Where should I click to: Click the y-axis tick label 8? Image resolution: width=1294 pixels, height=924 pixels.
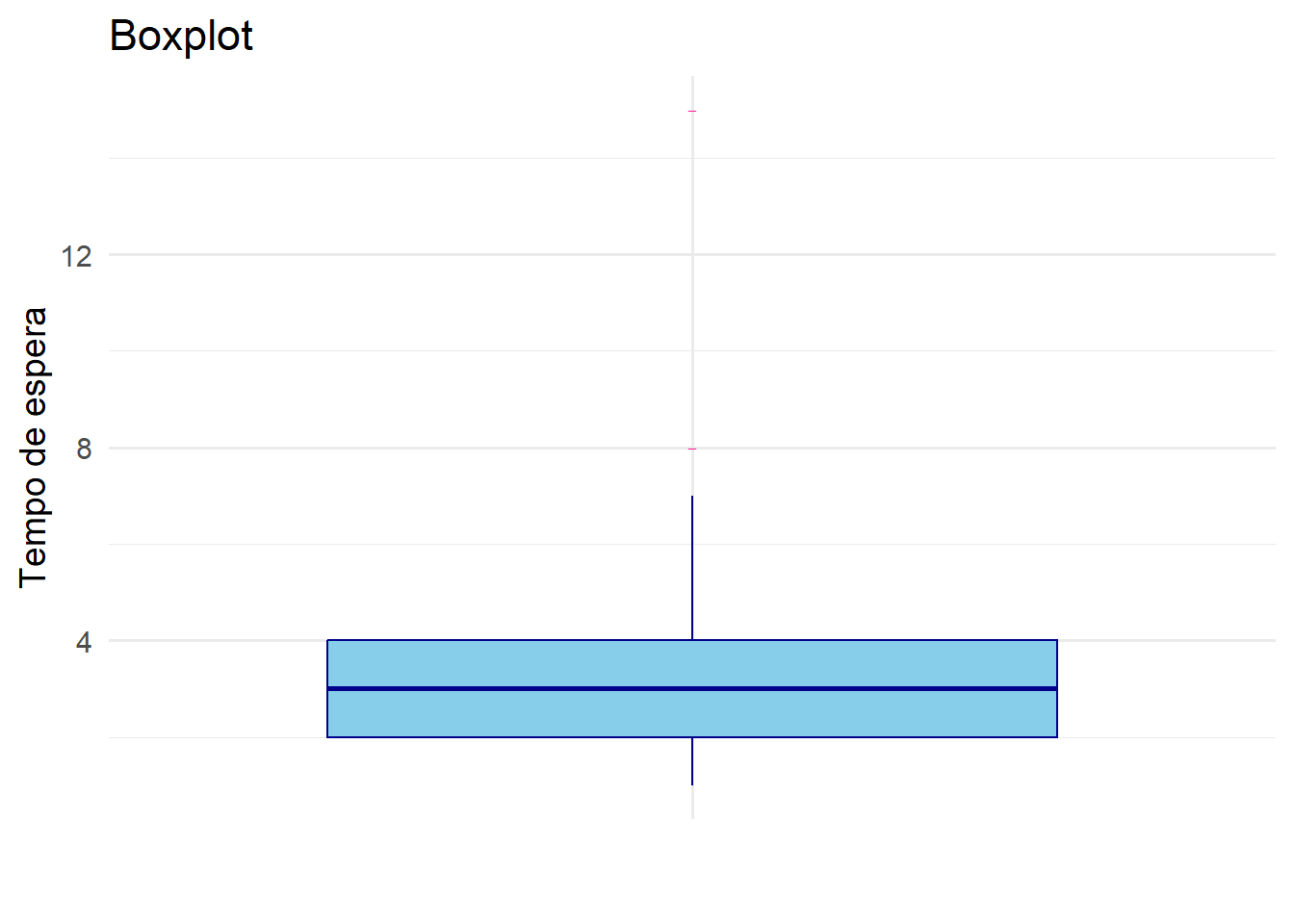[x=85, y=449]
